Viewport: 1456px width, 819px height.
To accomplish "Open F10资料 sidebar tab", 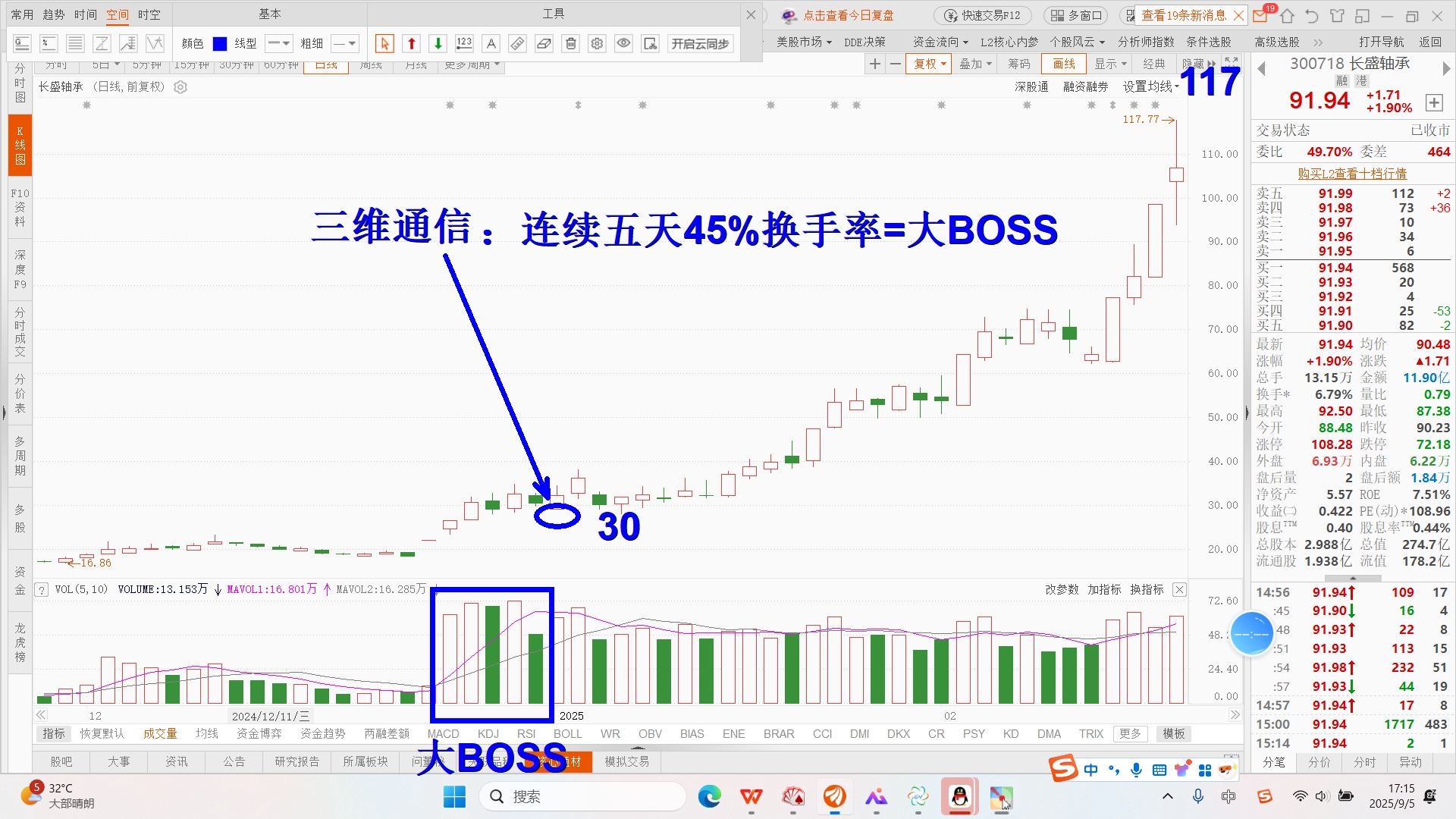I will pyautogui.click(x=20, y=208).
